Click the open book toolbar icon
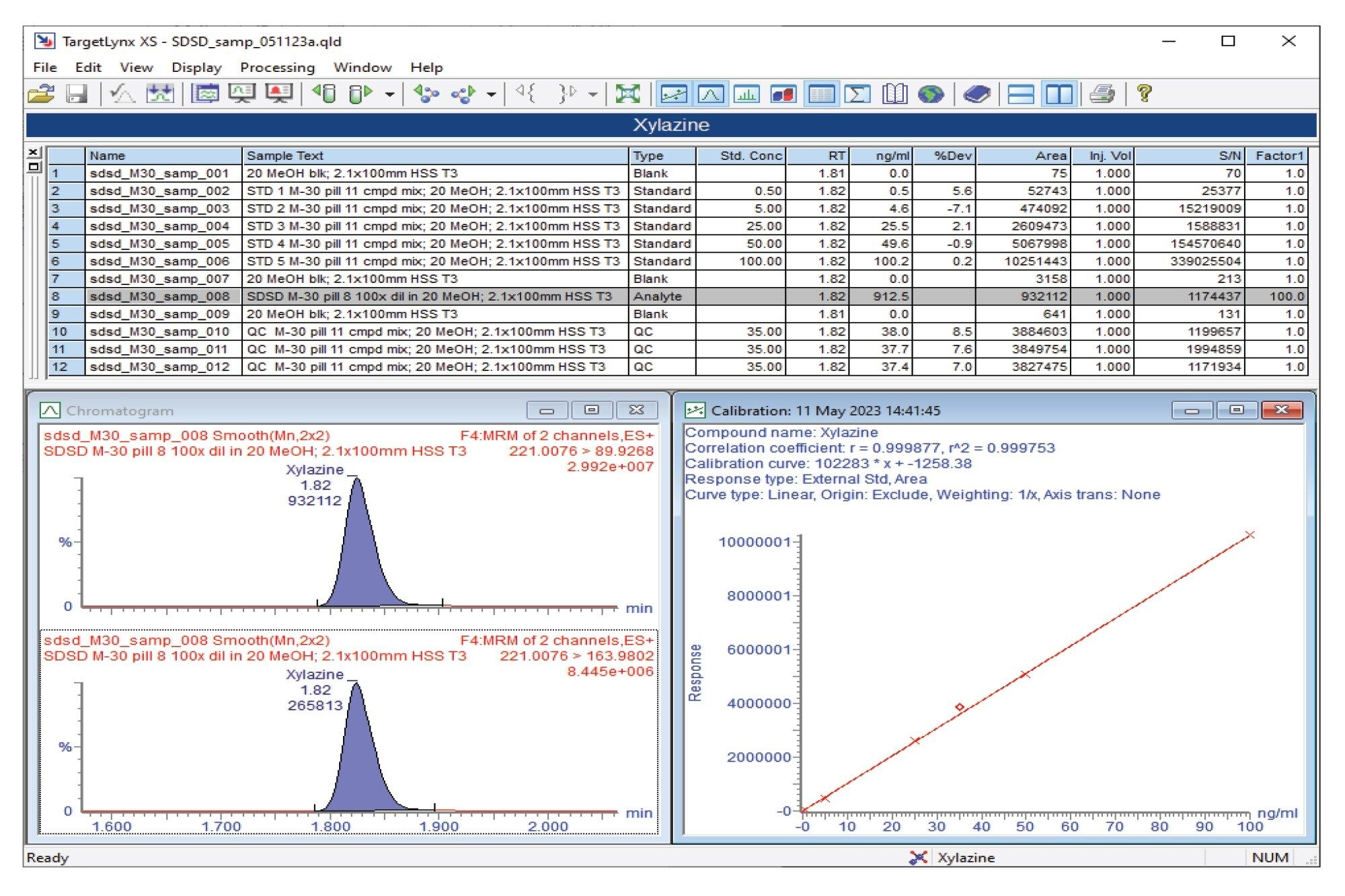The width and height of the screenshot is (1345, 896). [894, 94]
